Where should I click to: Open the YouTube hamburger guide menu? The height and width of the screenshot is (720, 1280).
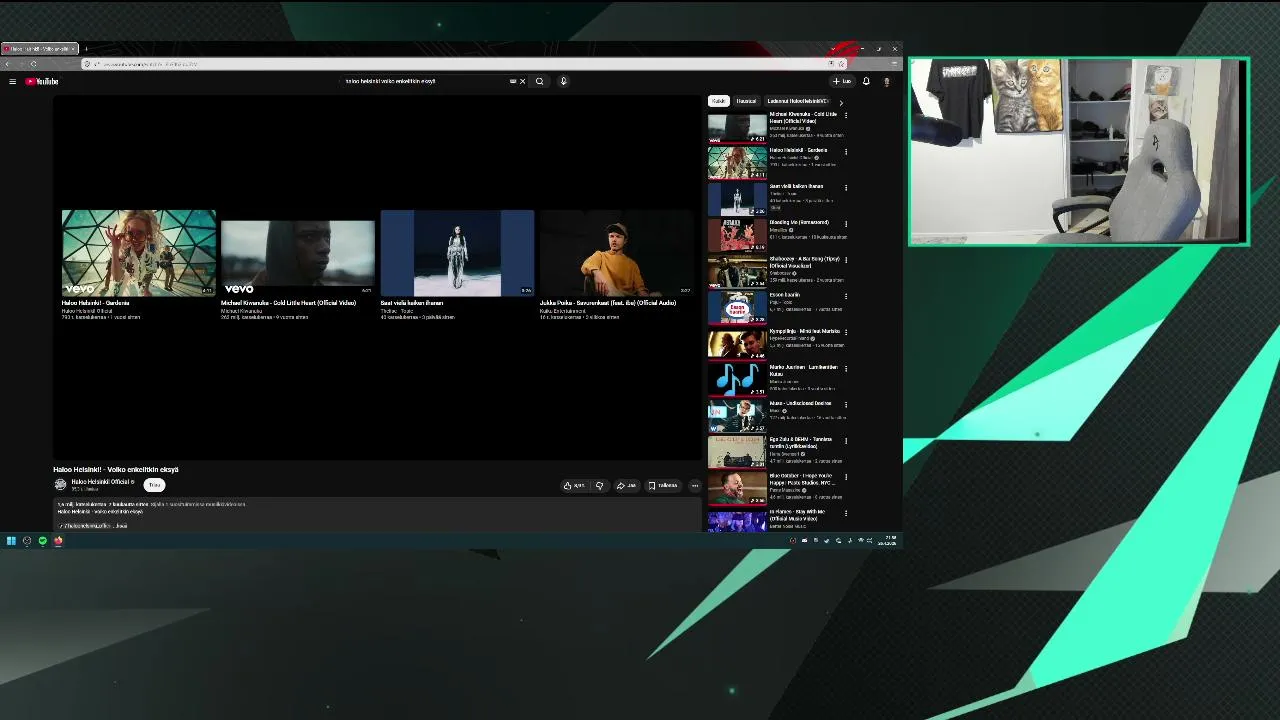point(12,81)
